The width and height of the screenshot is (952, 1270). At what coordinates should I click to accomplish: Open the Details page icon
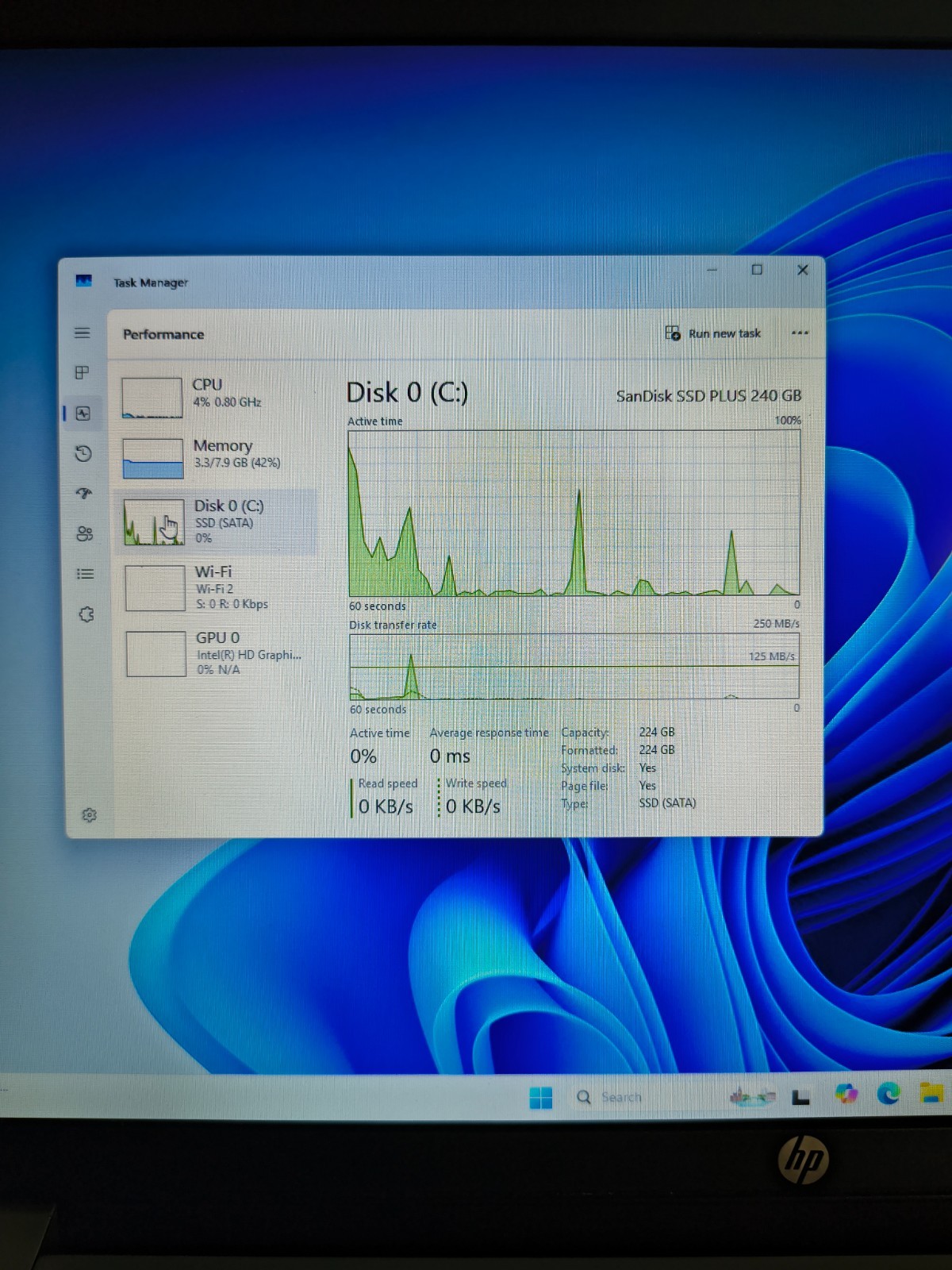[85, 574]
